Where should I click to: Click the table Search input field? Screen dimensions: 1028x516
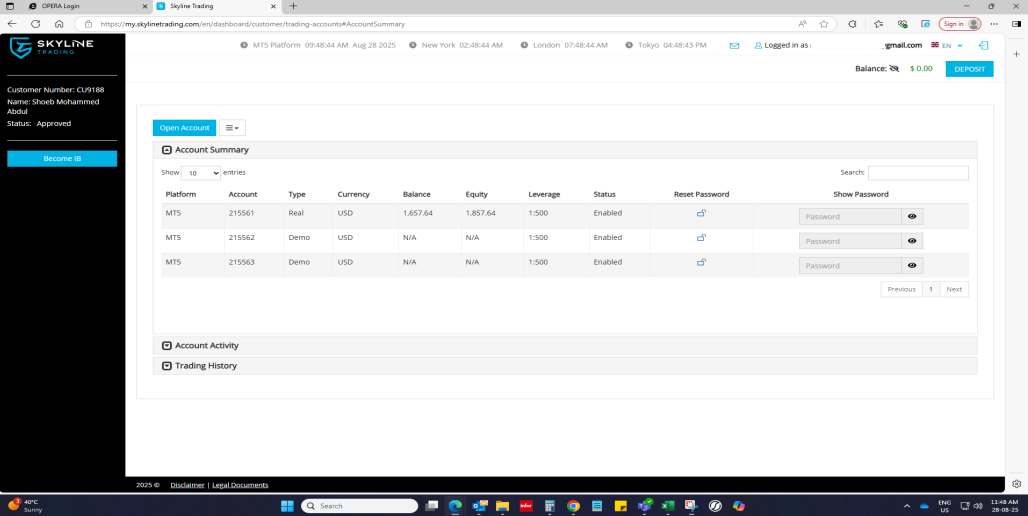coord(918,173)
